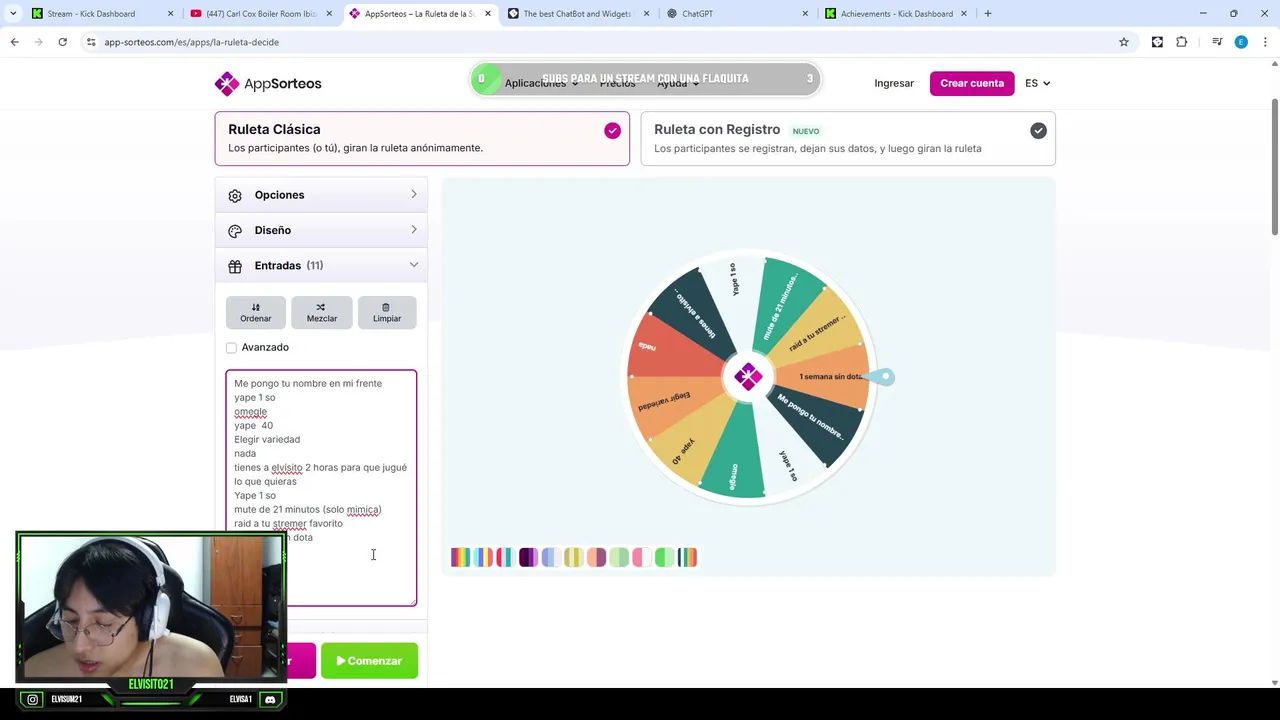Click inside the entries text area
This screenshot has width=1280, height=720.
point(321,488)
